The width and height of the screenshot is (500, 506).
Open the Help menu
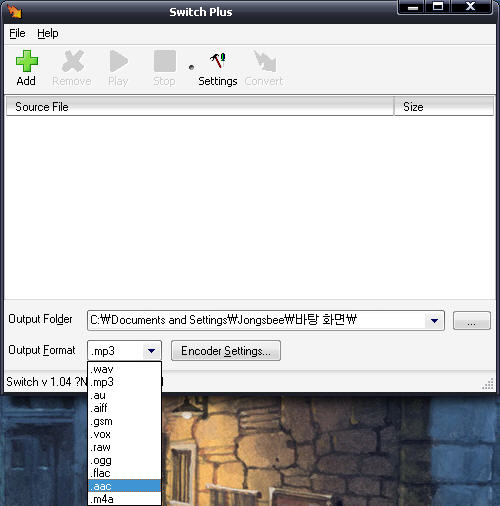[x=48, y=33]
